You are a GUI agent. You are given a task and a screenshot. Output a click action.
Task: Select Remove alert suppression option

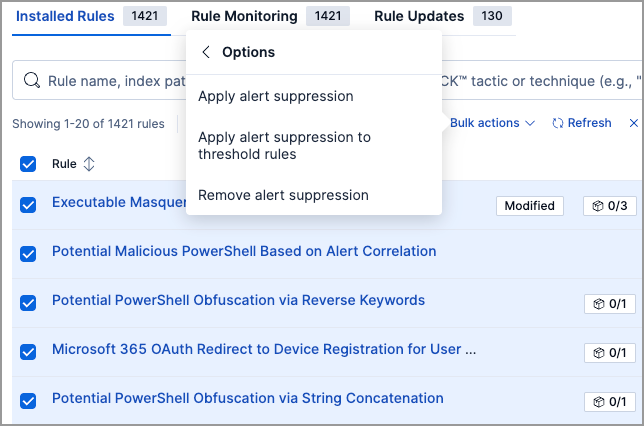[283, 195]
